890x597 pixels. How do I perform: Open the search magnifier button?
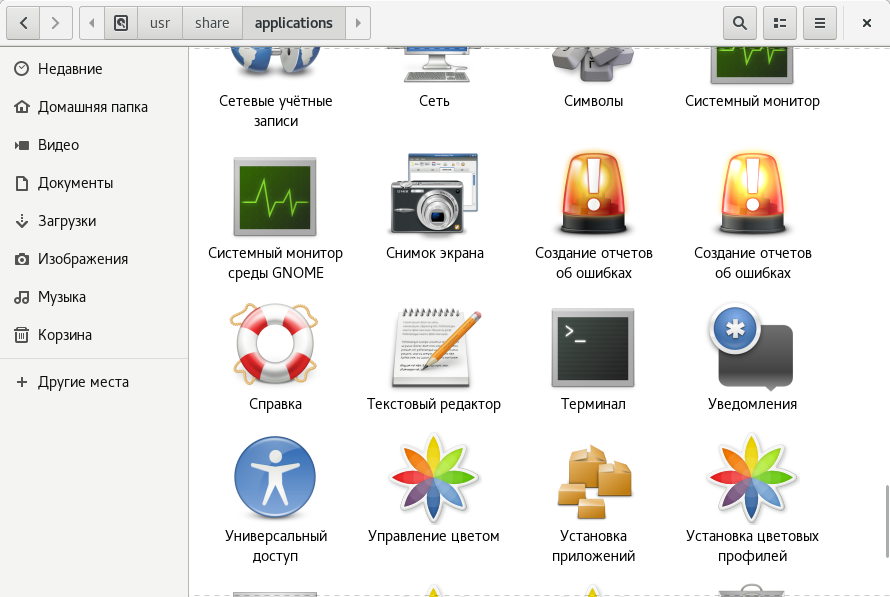tap(740, 23)
